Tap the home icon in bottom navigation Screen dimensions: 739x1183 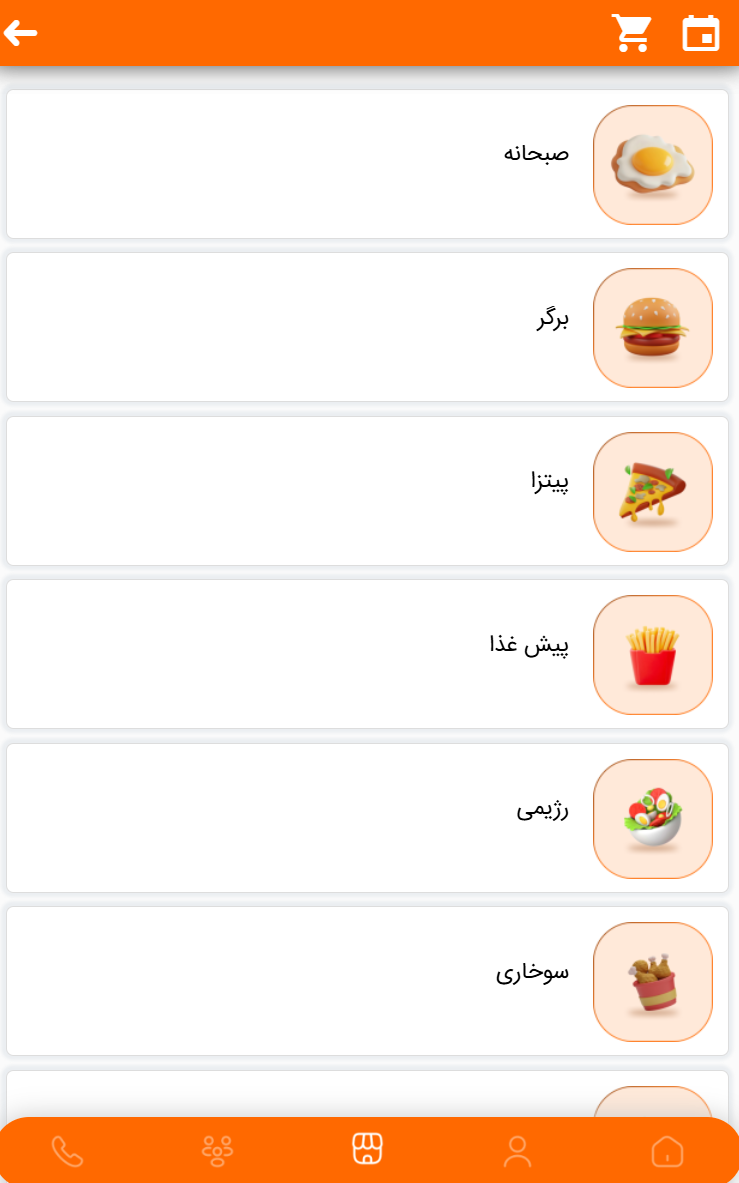[667, 1151]
